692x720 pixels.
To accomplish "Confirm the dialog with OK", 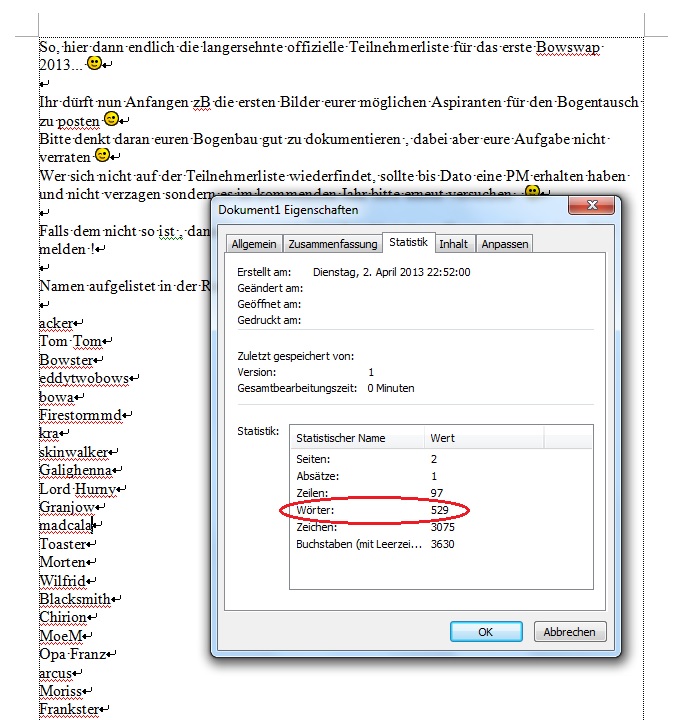I will click(x=485, y=631).
